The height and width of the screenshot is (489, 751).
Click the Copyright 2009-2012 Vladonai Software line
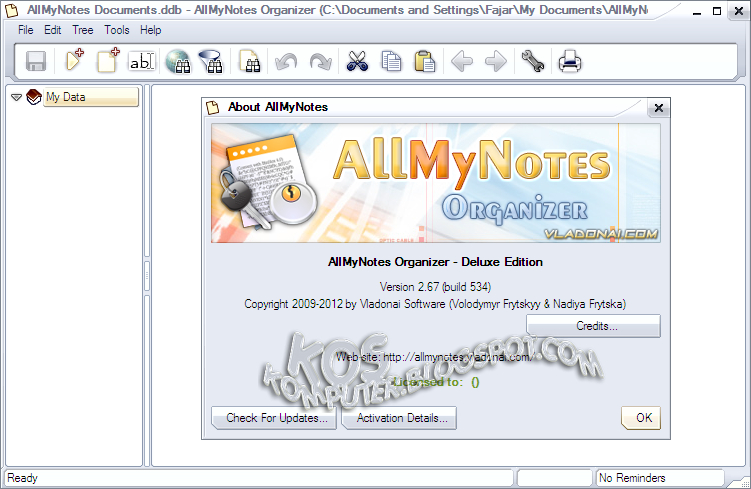[435, 304]
